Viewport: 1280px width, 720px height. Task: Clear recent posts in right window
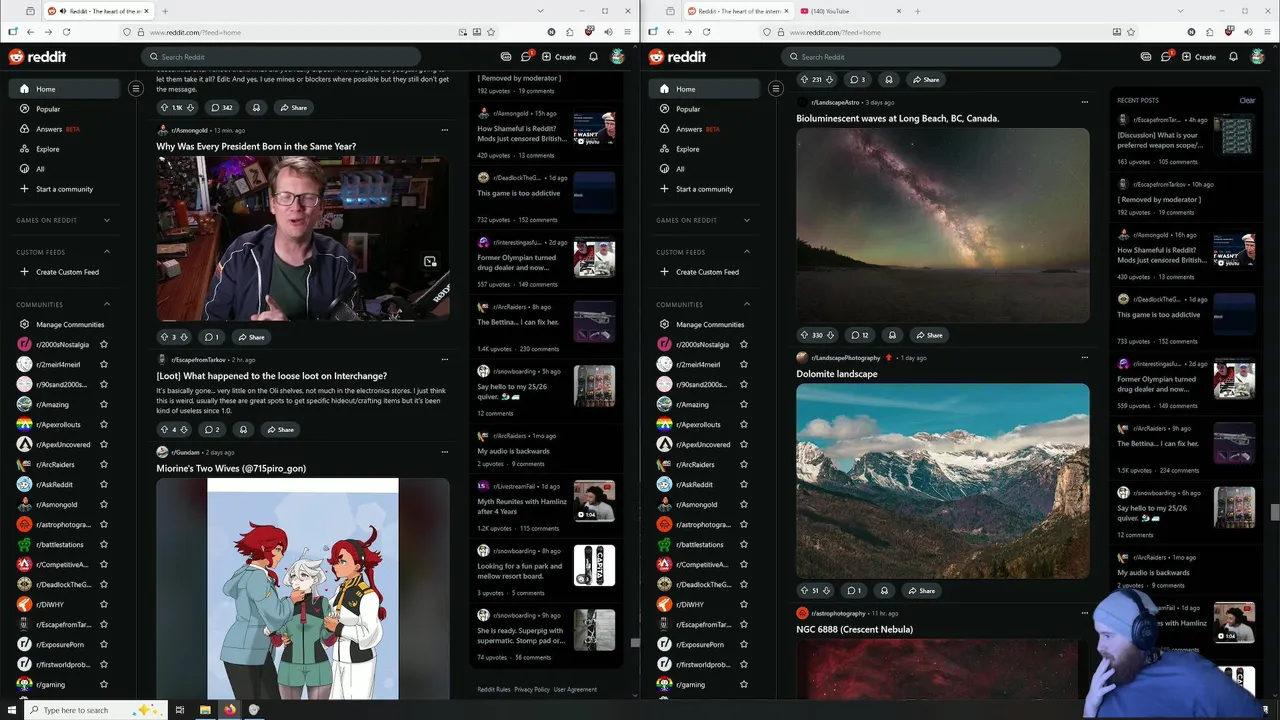[1247, 100]
